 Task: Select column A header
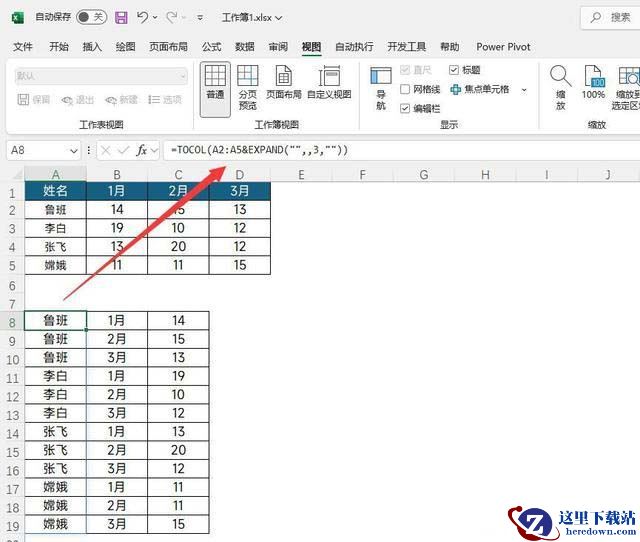56,175
